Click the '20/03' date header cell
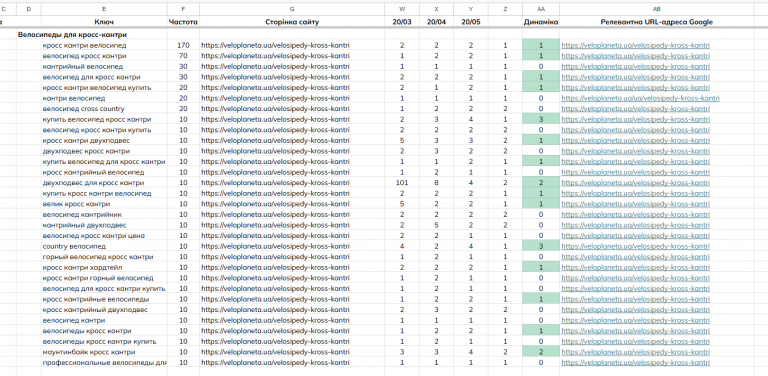The width and height of the screenshot is (768, 376). point(402,22)
